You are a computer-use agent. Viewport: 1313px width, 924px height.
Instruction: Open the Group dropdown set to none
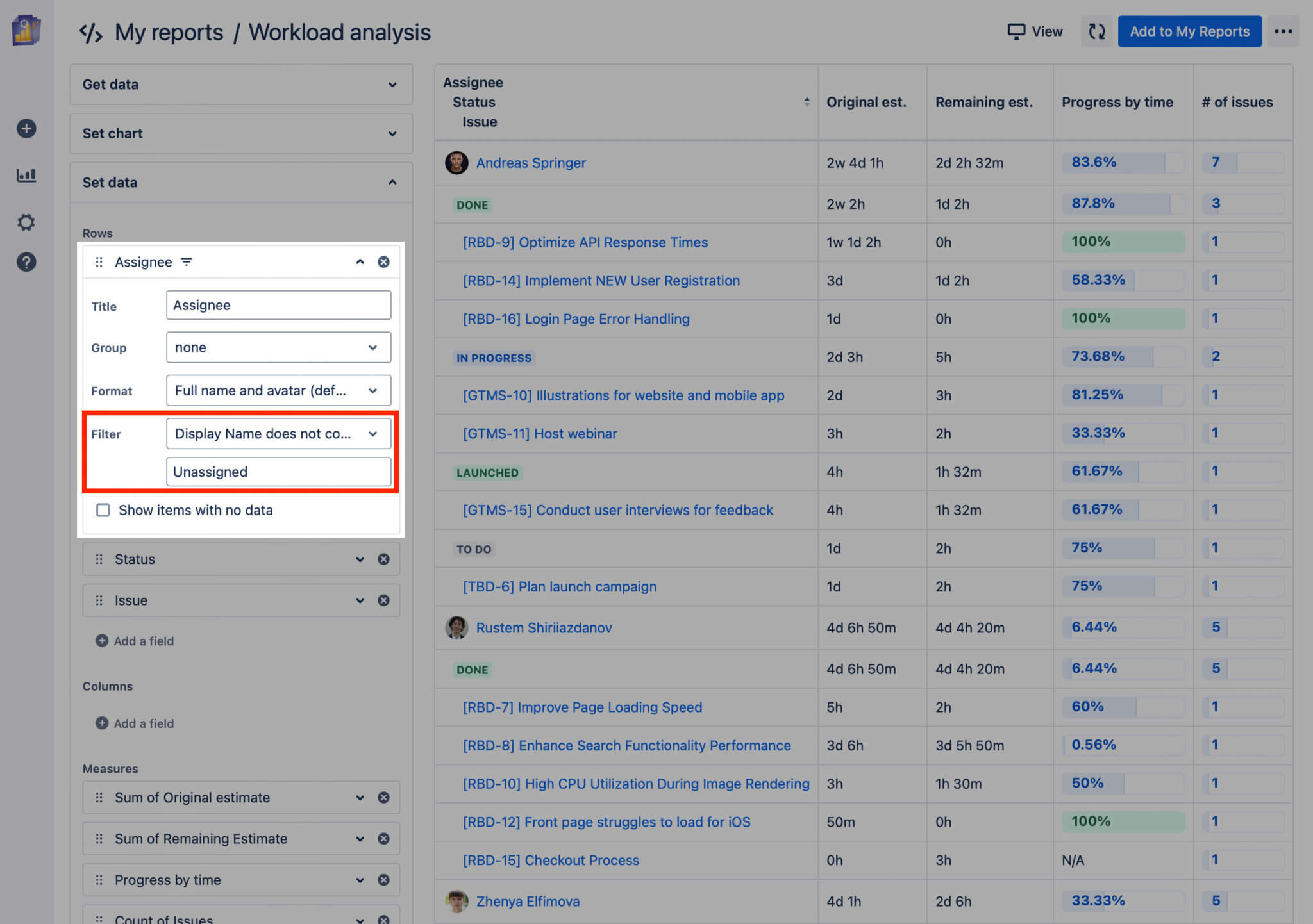pyautogui.click(x=278, y=347)
